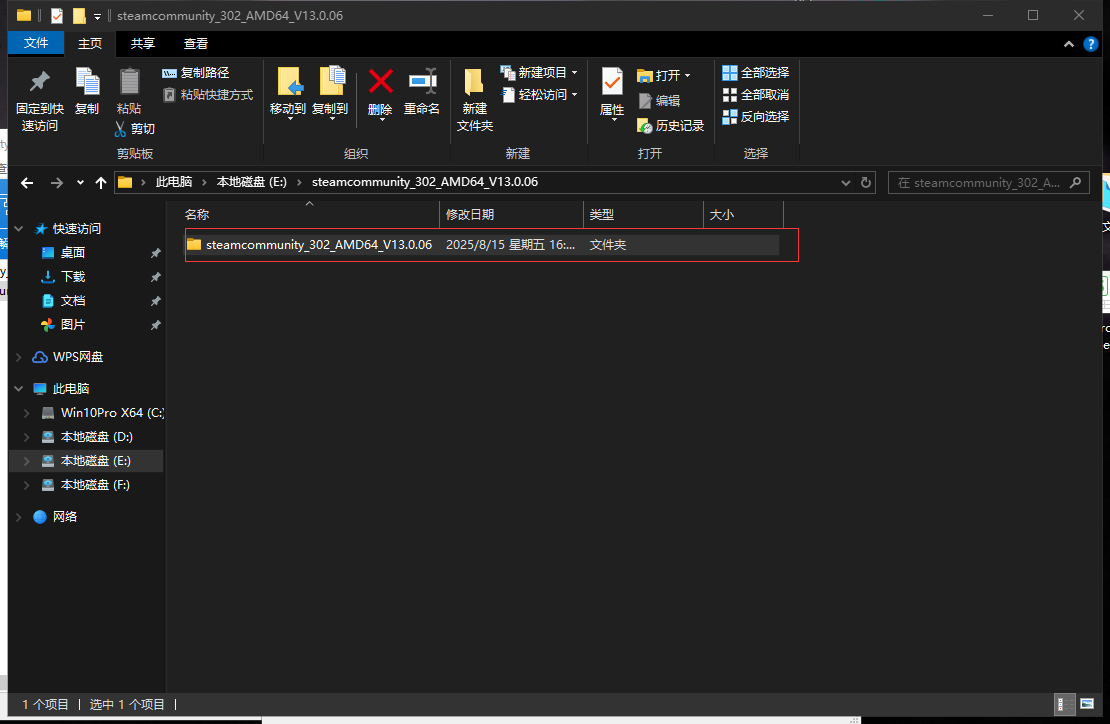Switch to thumbnail view in status bar
Viewport: 1110px width, 724px height.
click(x=1086, y=704)
